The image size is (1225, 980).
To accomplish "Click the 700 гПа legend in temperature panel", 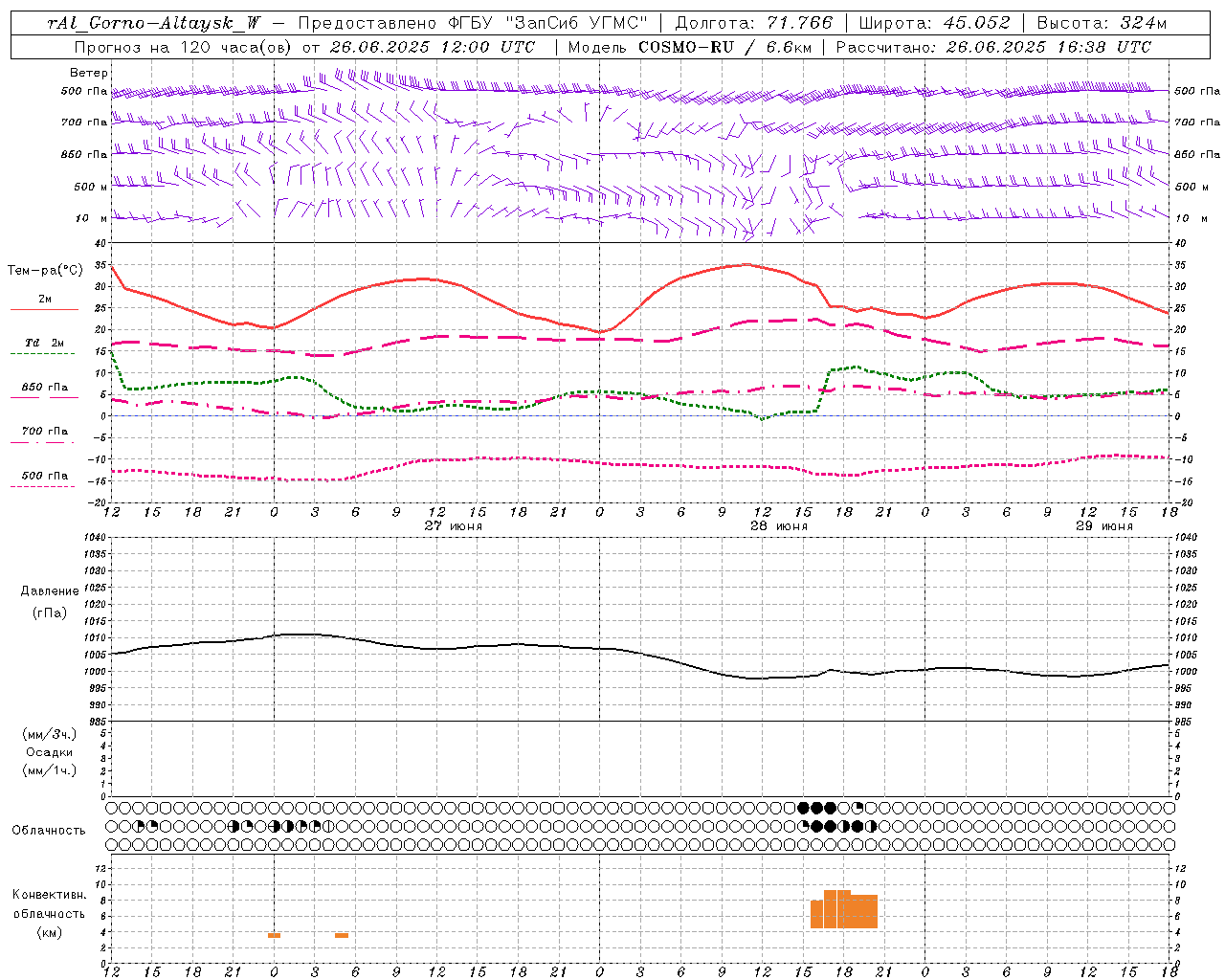I will tap(45, 432).
